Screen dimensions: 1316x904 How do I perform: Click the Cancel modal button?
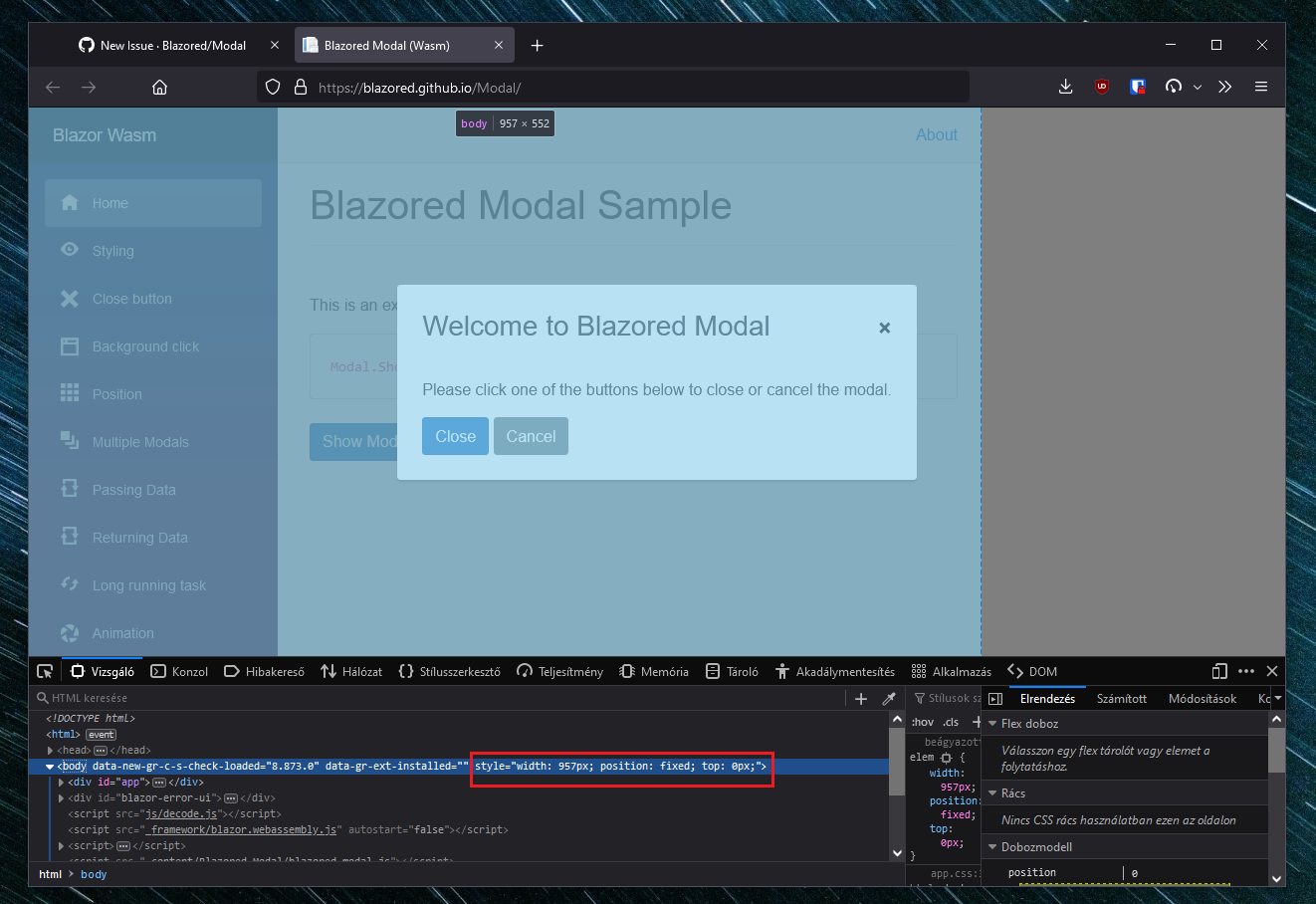point(531,436)
